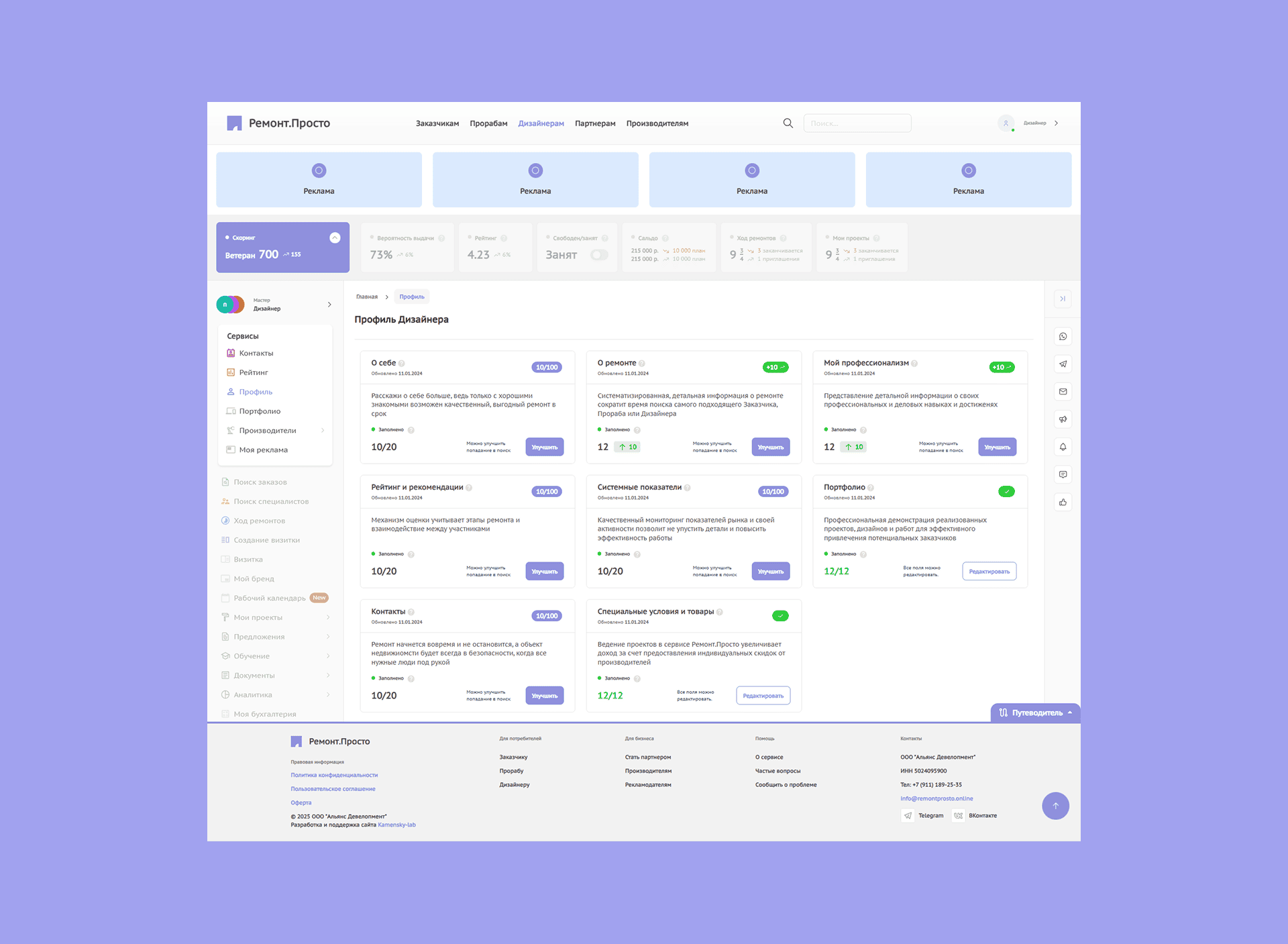Toggle the Занят availability switch
The image size is (1288, 944).
[x=599, y=255]
